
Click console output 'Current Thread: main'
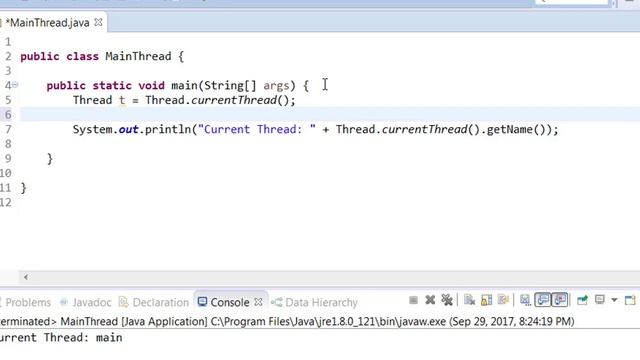click(x=60, y=338)
